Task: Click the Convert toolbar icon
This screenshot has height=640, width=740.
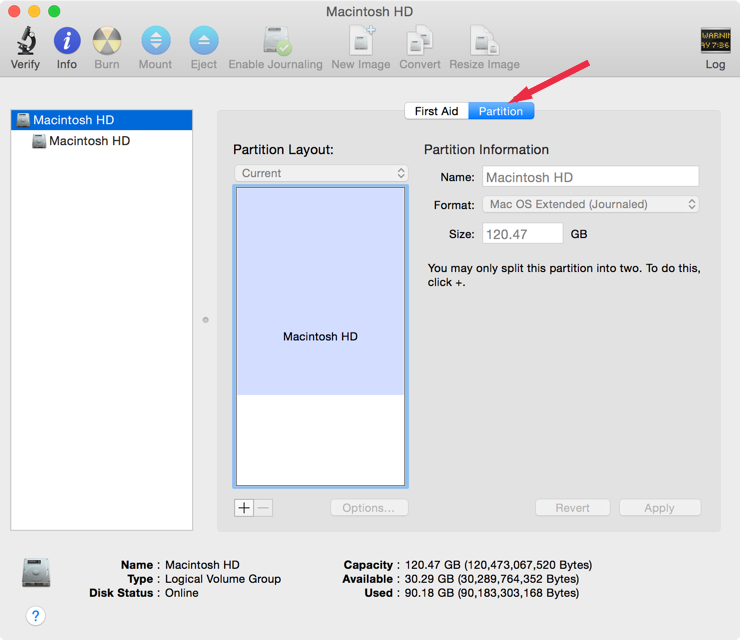Action: [x=420, y=41]
